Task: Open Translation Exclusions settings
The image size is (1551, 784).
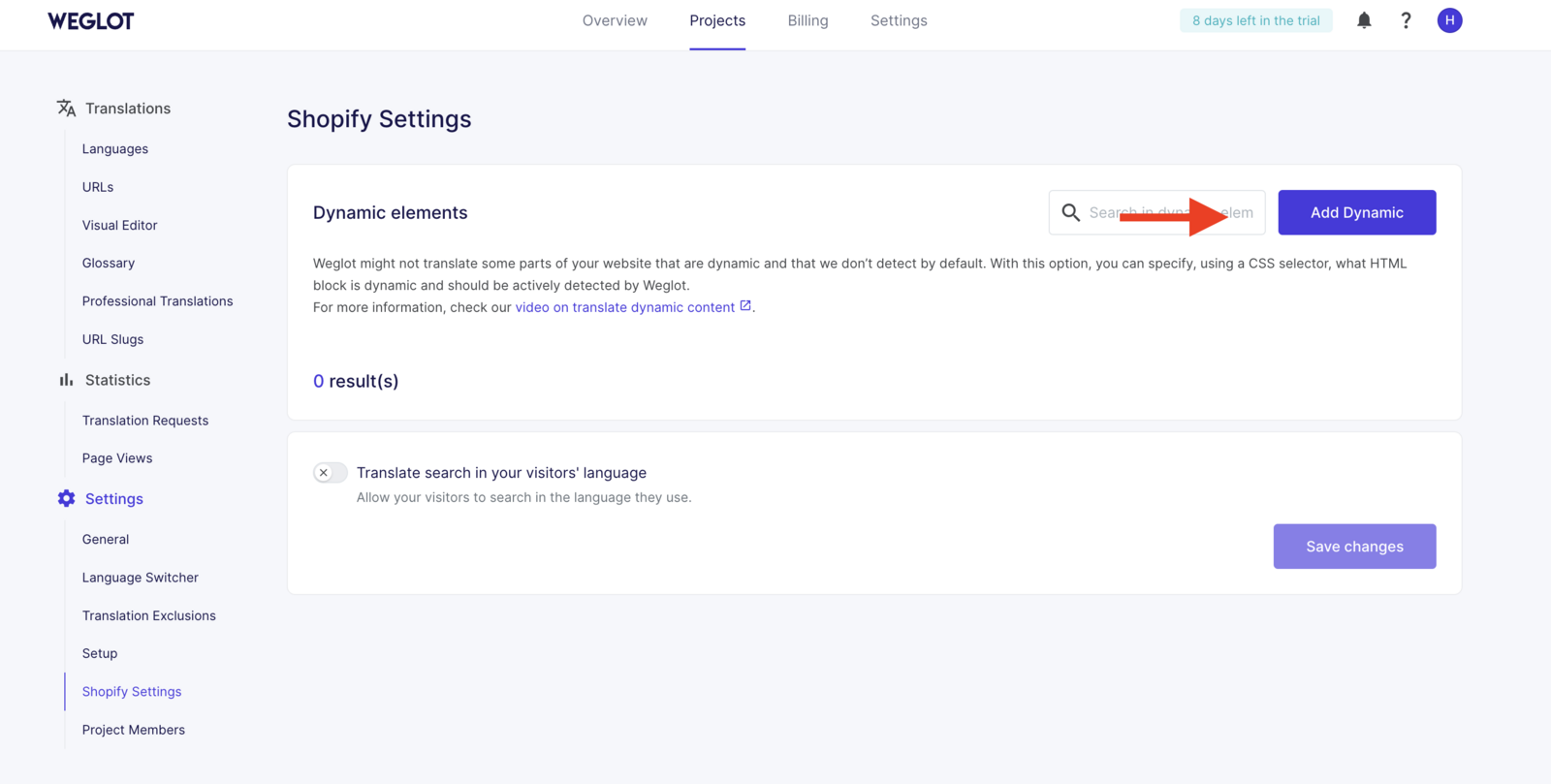Action: [149, 615]
